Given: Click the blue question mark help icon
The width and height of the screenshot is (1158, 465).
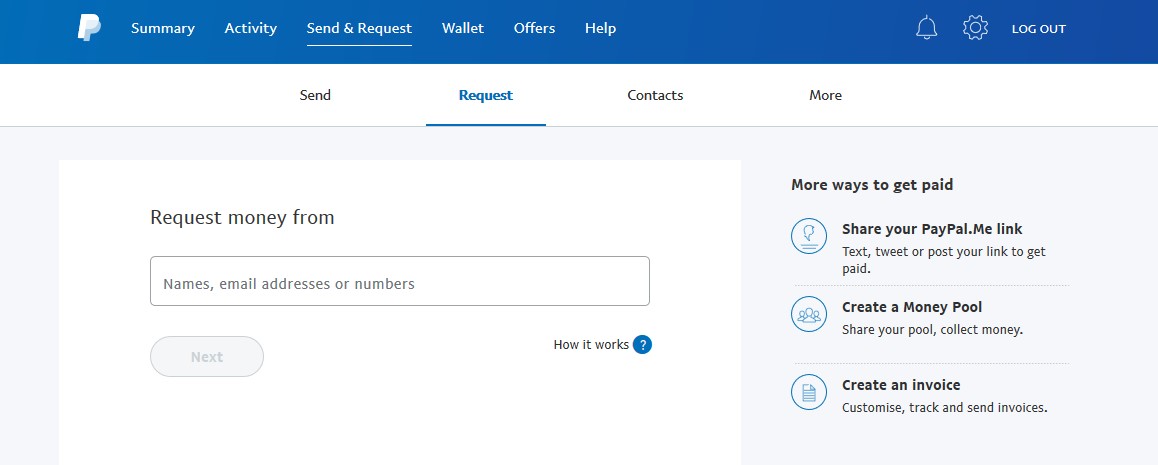Looking at the screenshot, I should [x=642, y=345].
